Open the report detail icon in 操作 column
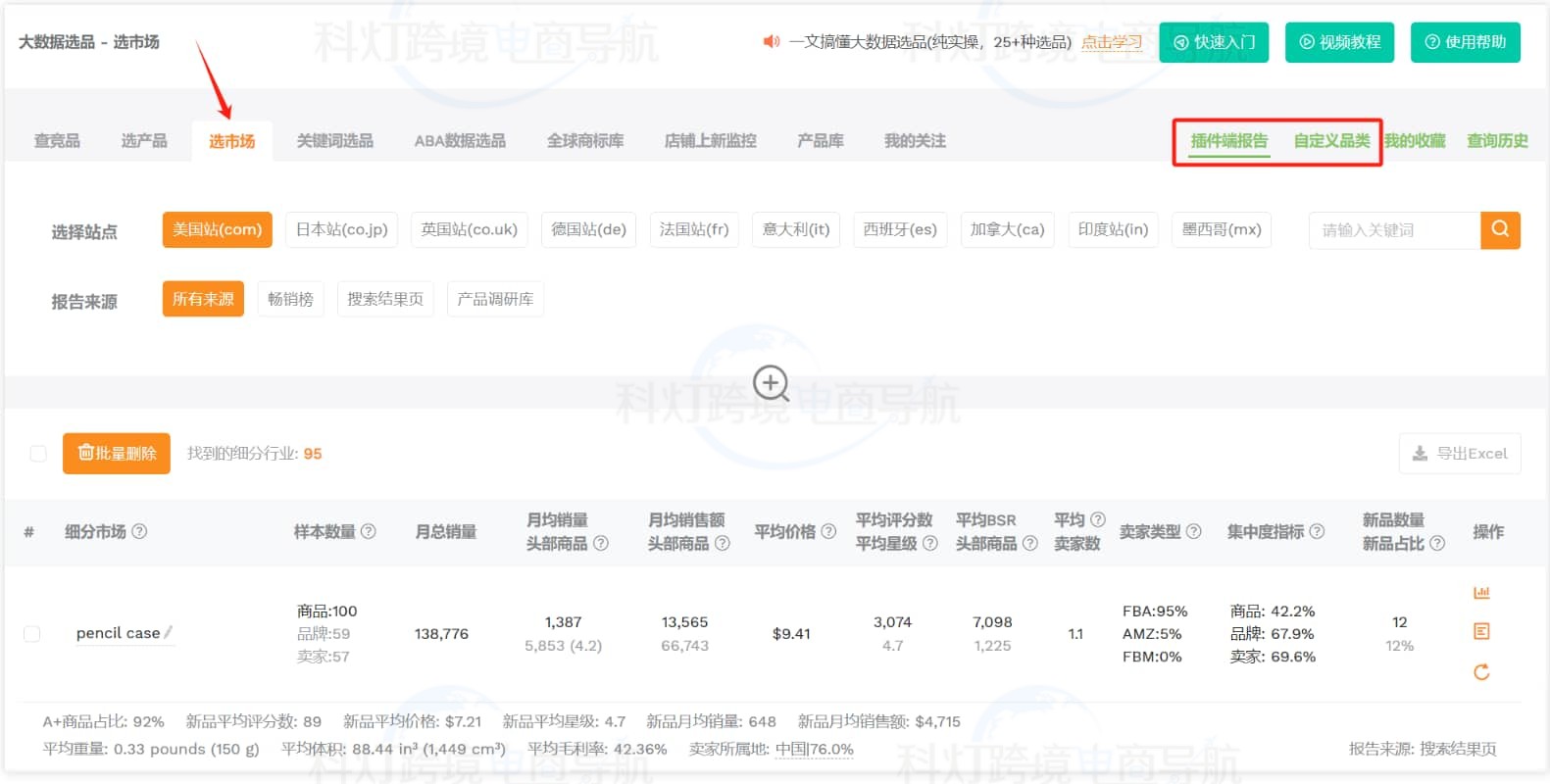Viewport: 1550px width, 784px height. (1481, 632)
